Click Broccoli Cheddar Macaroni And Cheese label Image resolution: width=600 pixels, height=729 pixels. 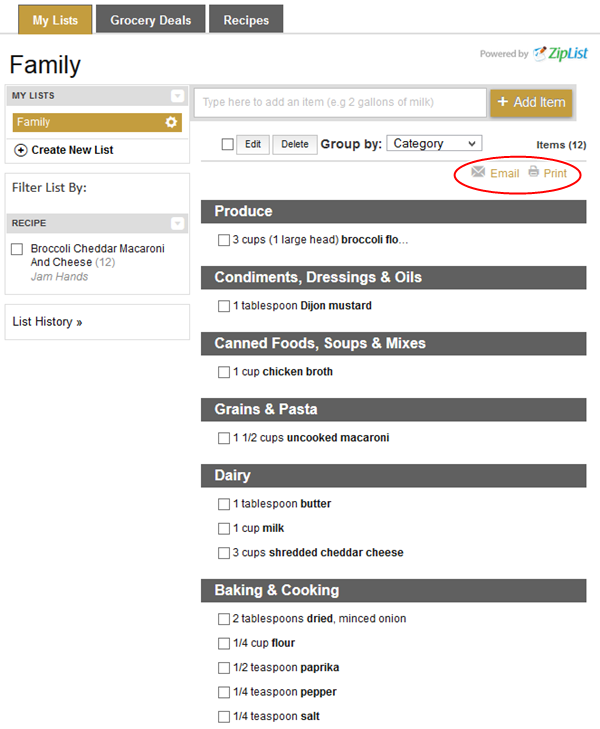(x=98, y=255)
